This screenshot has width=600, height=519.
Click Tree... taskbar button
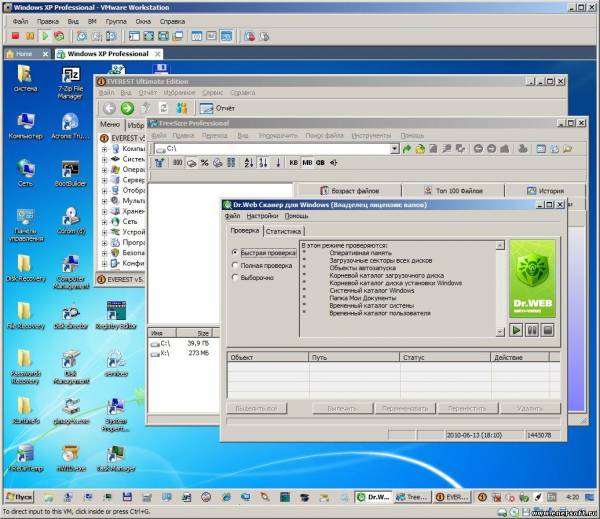pos(412,497)
